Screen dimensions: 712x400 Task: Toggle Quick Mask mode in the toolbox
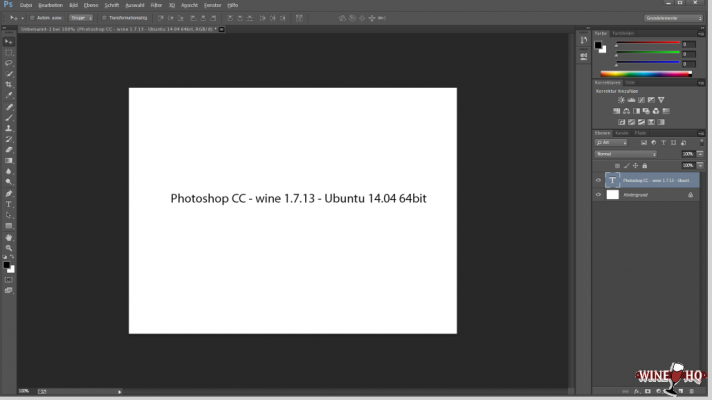coord(9,280)
